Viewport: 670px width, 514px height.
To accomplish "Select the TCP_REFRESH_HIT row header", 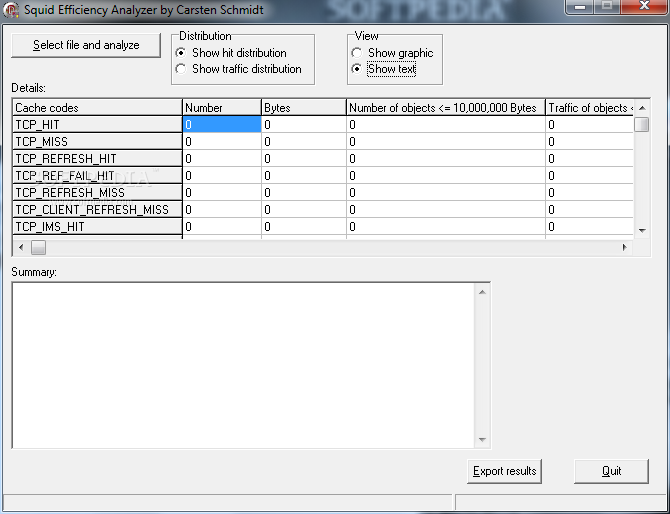I will 97,159.
